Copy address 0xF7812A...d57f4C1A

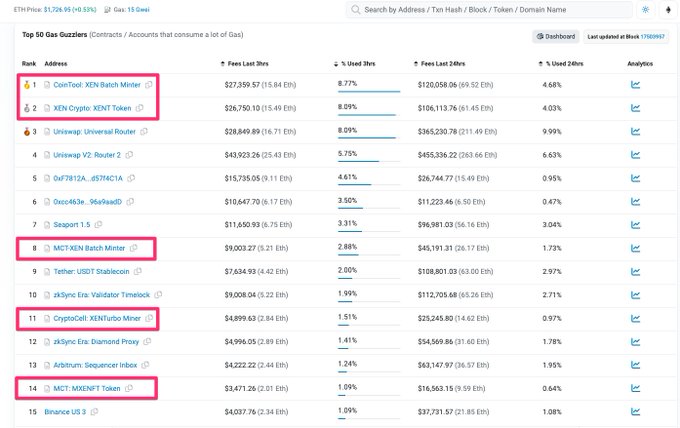click(131, 178)
